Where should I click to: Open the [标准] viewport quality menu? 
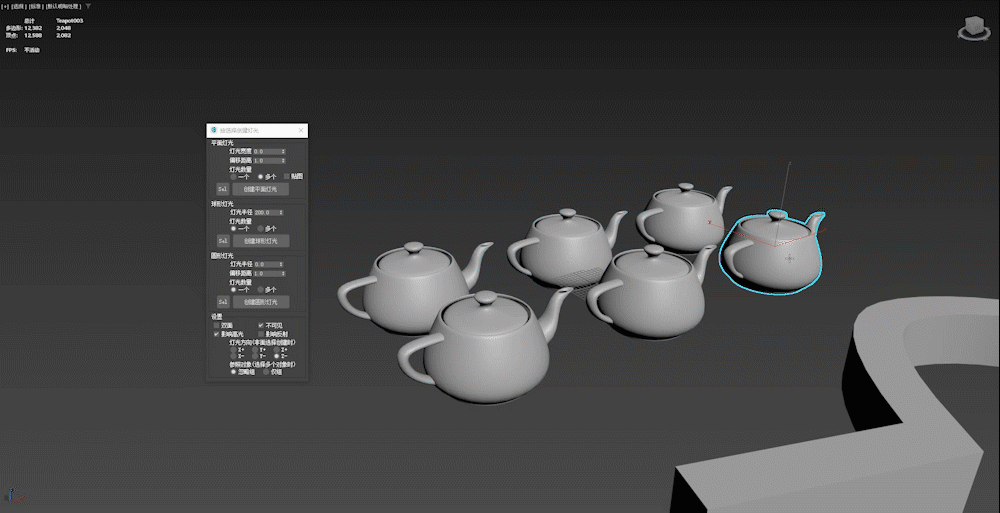click(35, 6)
